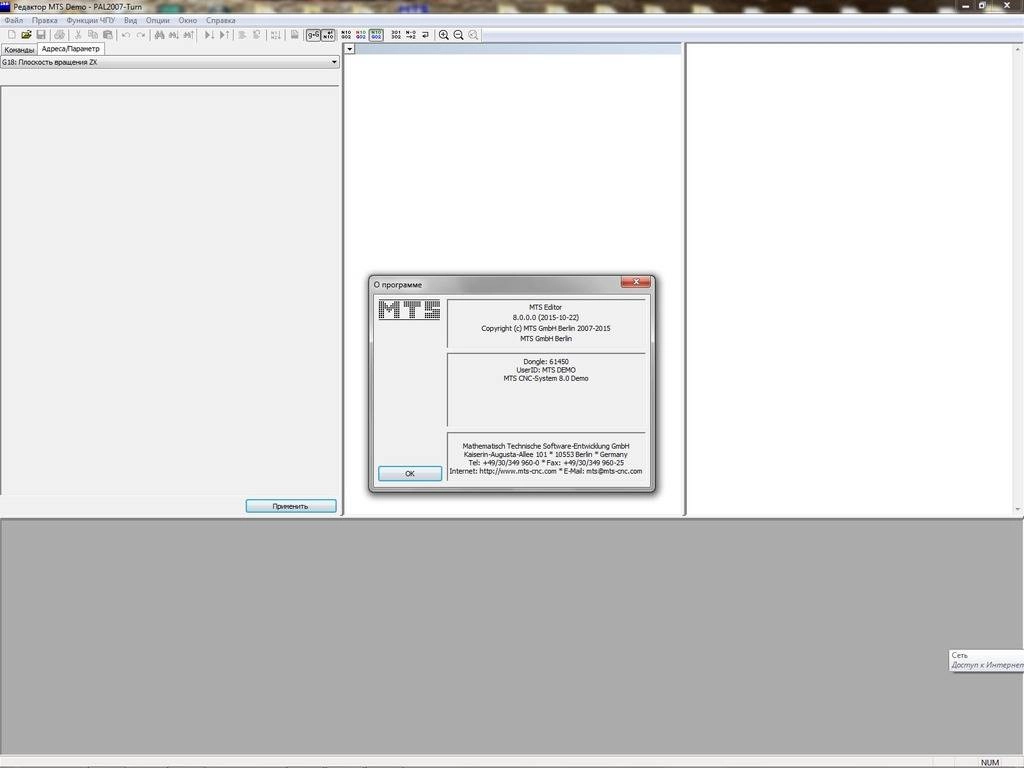The height and width of the screenshot is (768, 1024).
Task: Open the Вид menu
Action: click(131, 20)
